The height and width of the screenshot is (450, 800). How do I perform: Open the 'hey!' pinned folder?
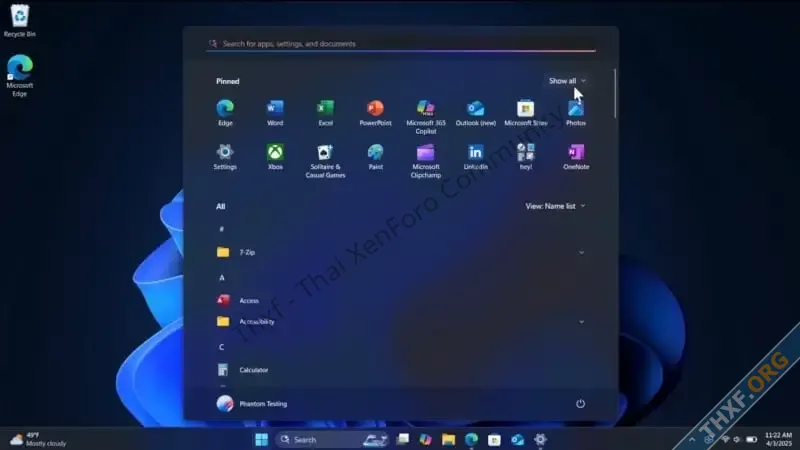coord(526,157)
